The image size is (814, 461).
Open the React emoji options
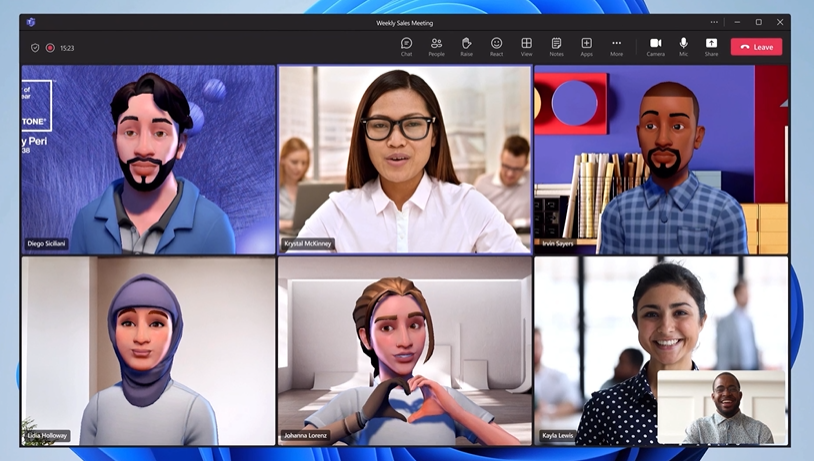(x=496, y=46)
